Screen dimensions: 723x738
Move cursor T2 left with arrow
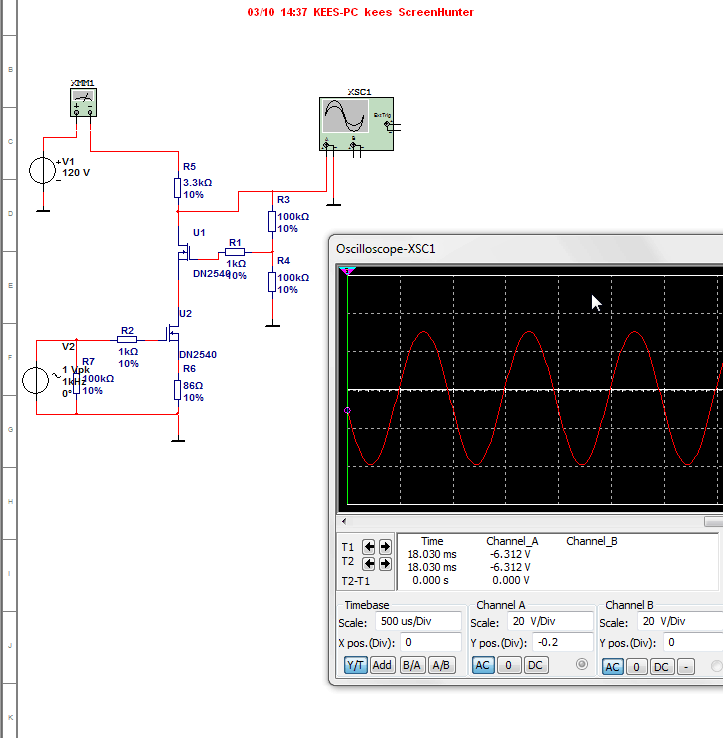click(x=369, y=563)
